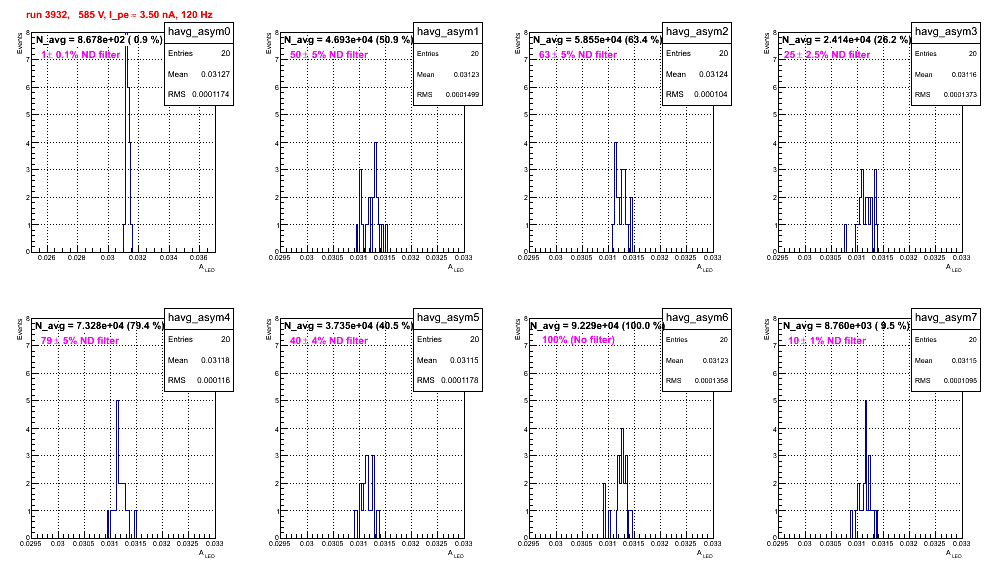The width and height of the screenshot is (996, 572).
Task: Click RMS 0.0001174 in havg_asym0 stats
Action: (x=199, y=94)
